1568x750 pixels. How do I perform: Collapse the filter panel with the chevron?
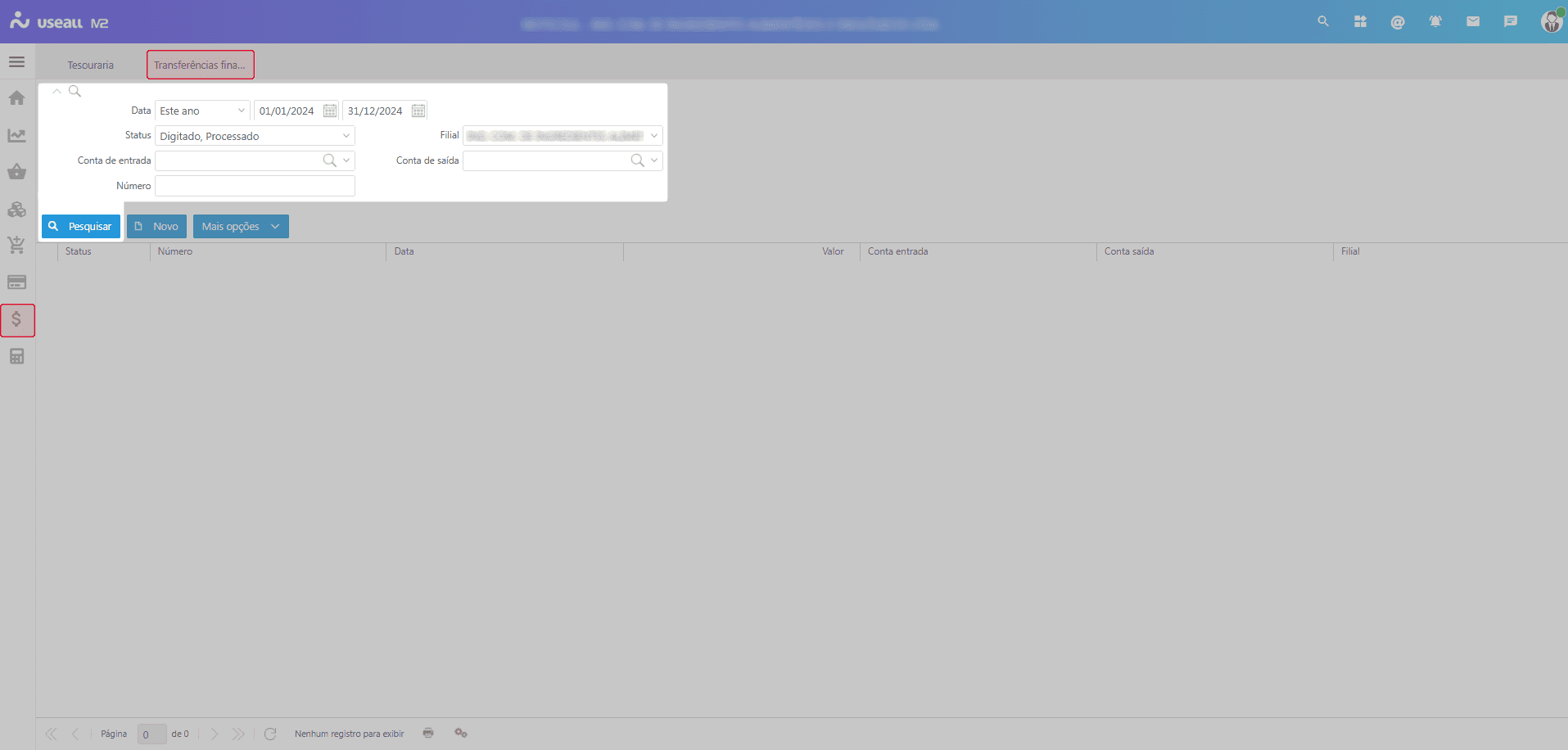[x=56, y=91]
